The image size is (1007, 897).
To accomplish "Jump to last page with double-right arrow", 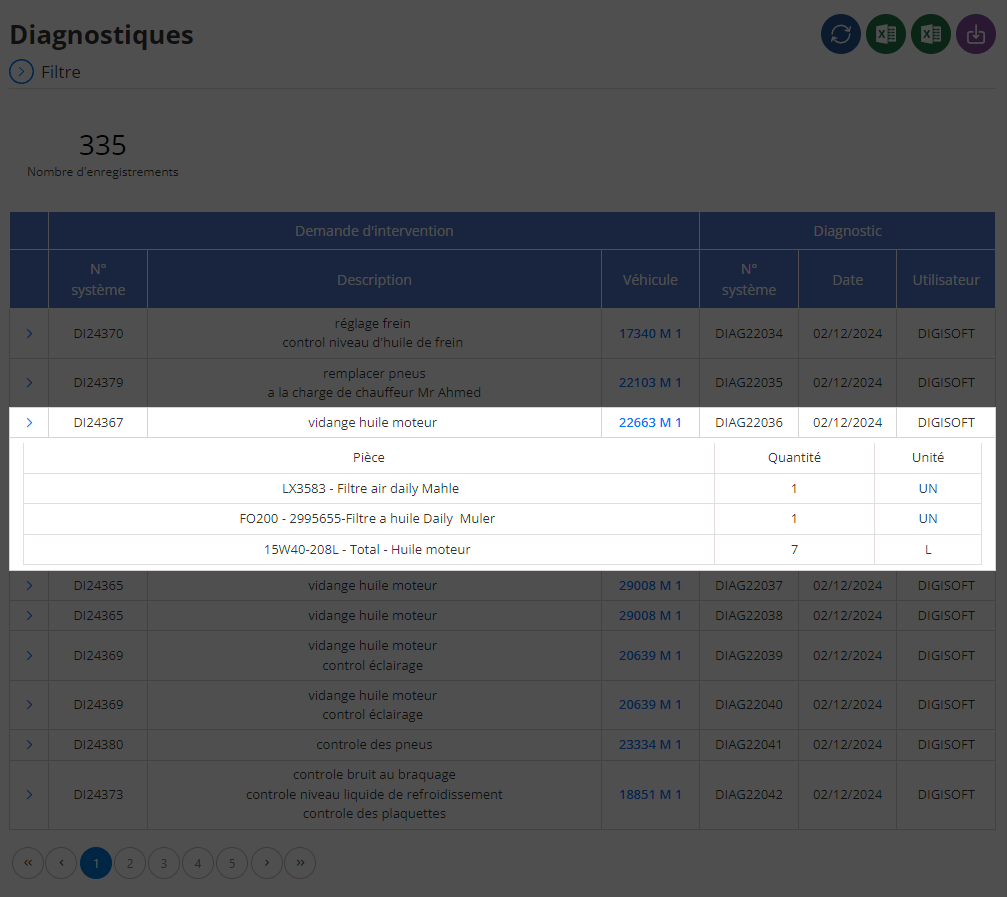I will tap(300, 863).
